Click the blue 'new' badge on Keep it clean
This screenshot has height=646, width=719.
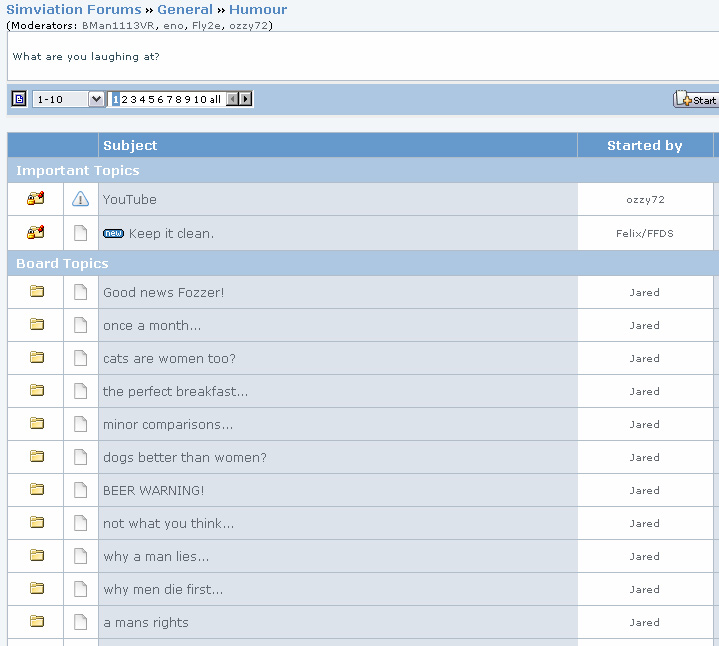click(x=113, y=234)
